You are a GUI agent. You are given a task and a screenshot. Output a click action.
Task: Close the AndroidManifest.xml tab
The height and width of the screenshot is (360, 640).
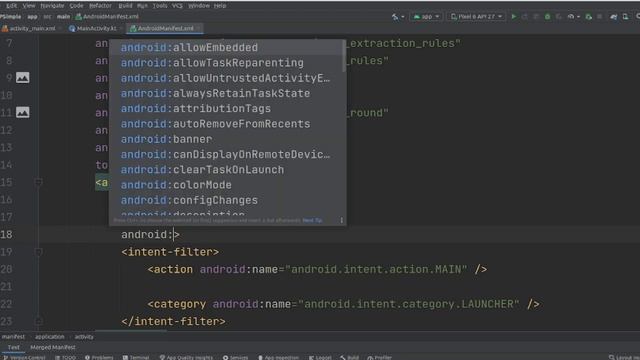(199, 29)
